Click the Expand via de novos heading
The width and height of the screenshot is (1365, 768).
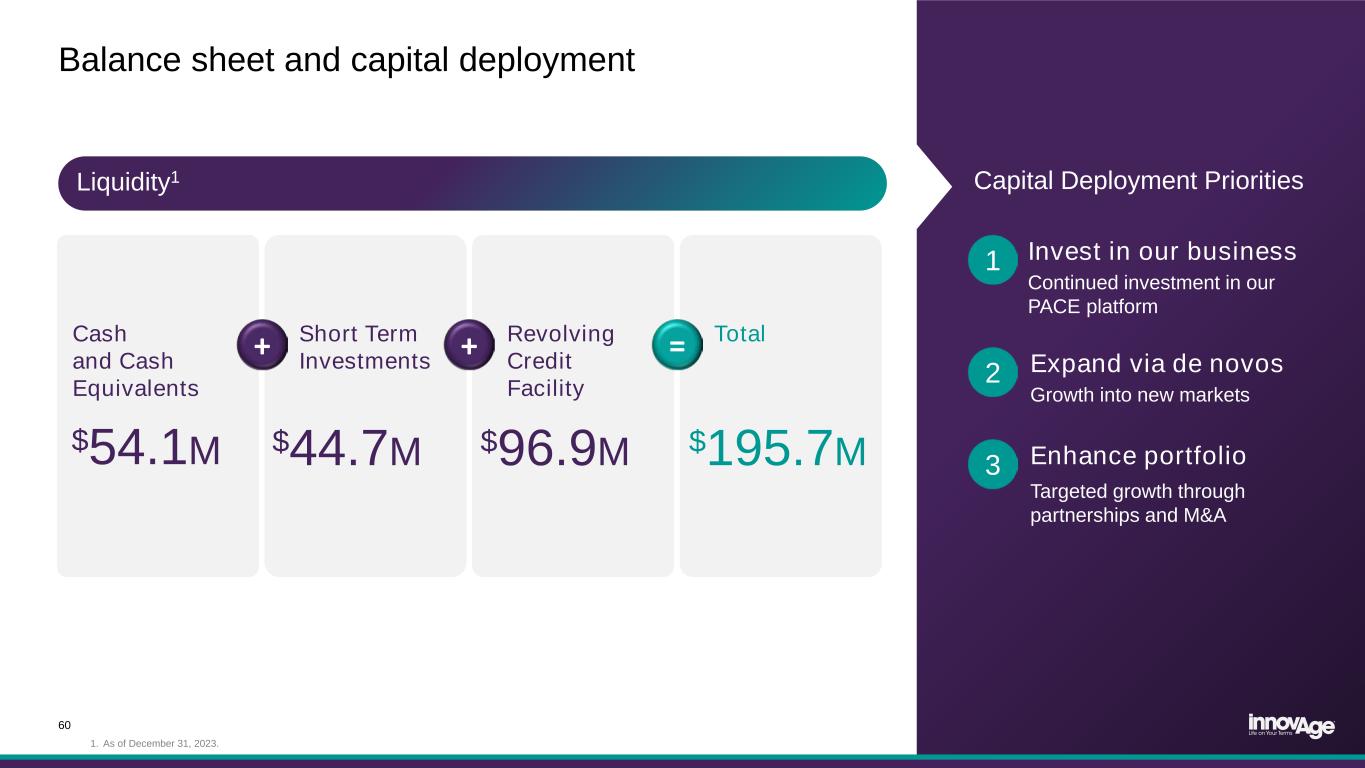click(1156, 363)
